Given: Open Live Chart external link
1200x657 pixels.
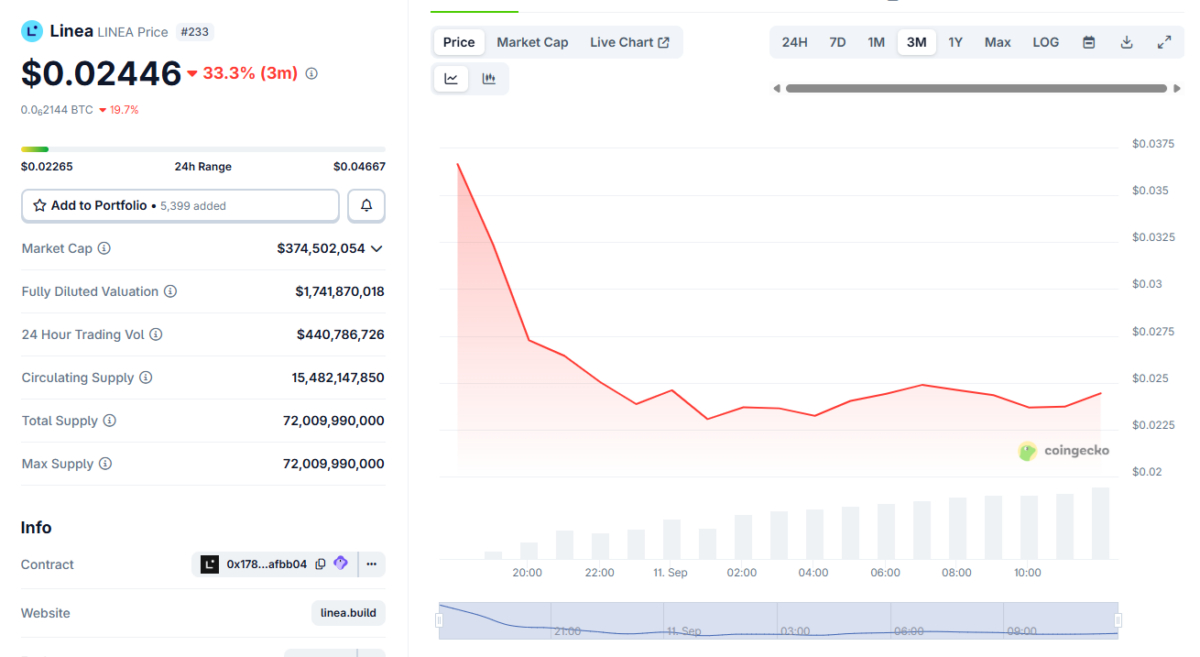Looking at the screenshot, I should coord(629,42).
